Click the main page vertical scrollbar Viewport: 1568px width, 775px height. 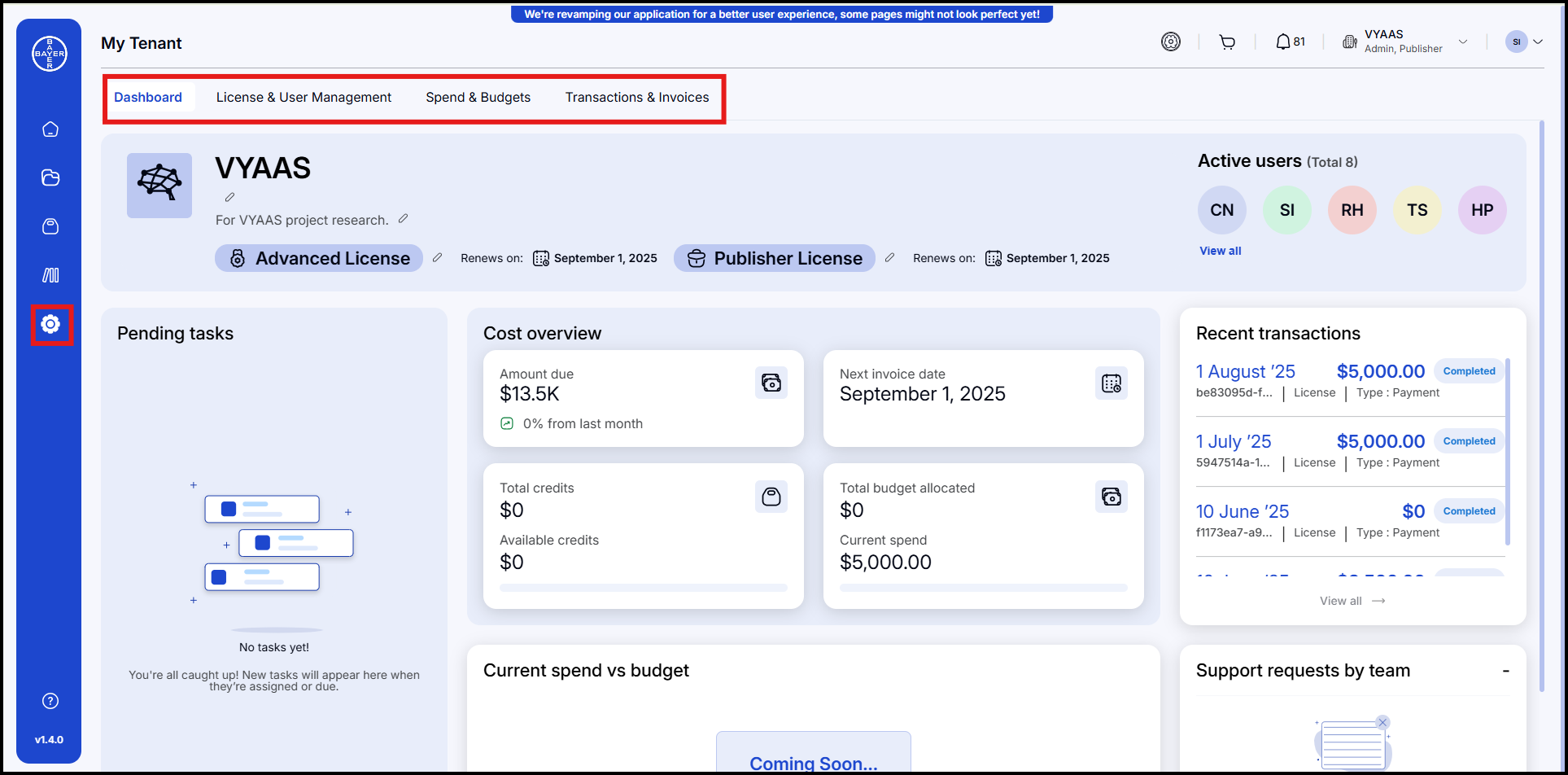pyautogui.click(x=1542, y=407)
